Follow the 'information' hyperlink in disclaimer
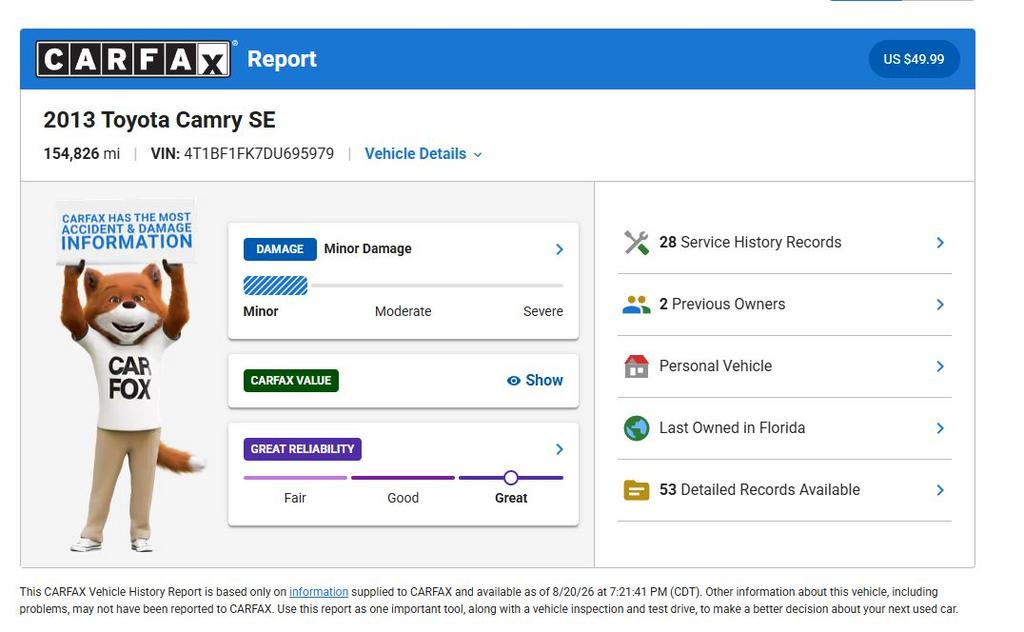 tap(319, 592)
